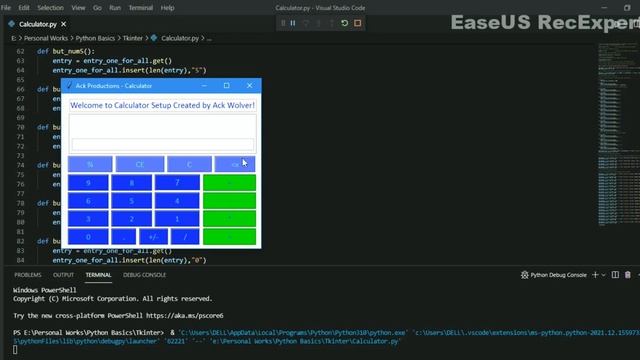Viewport: 640px width, 360px height.
Task: Click the Ack Productions window title icon
Action: pyautogui.click(x=69, y=86)
